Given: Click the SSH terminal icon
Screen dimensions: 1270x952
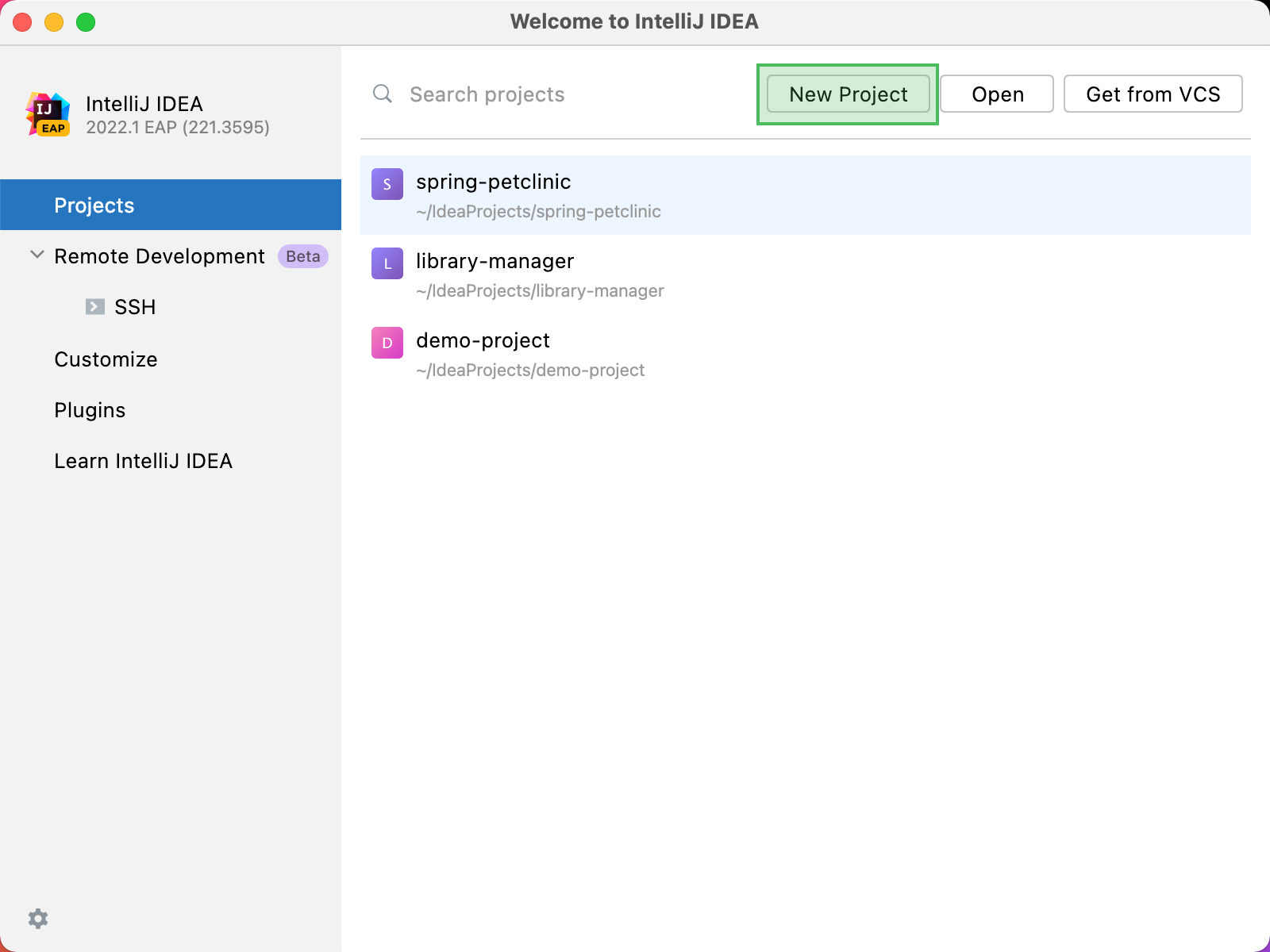Looking at the screenshot, I should click(95, 306).
